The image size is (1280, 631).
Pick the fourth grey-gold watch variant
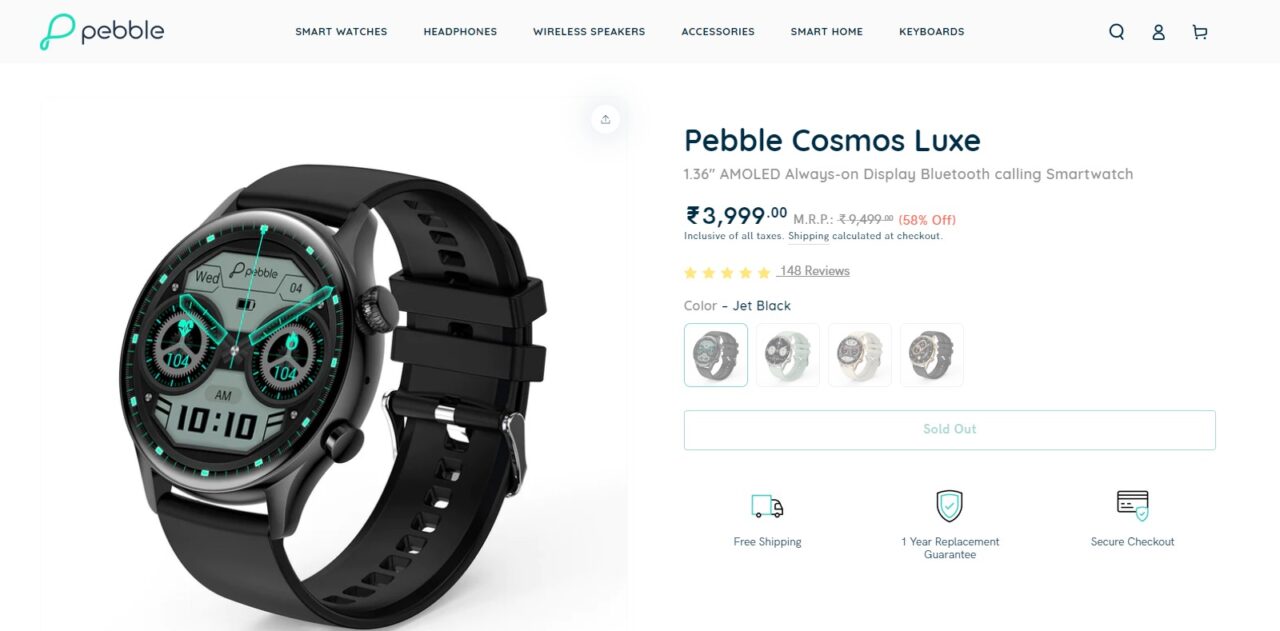[932, 355]
